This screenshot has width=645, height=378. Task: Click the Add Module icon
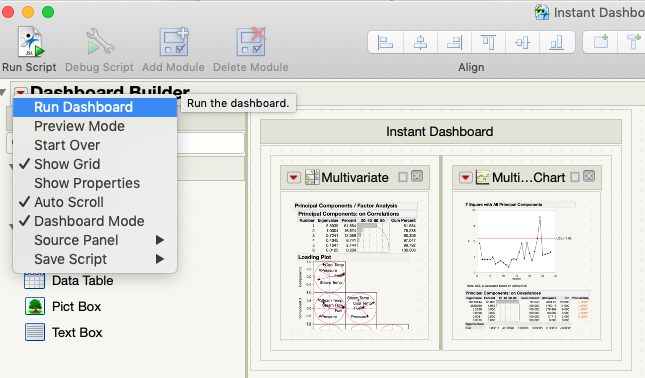click(x=174, y=42)
